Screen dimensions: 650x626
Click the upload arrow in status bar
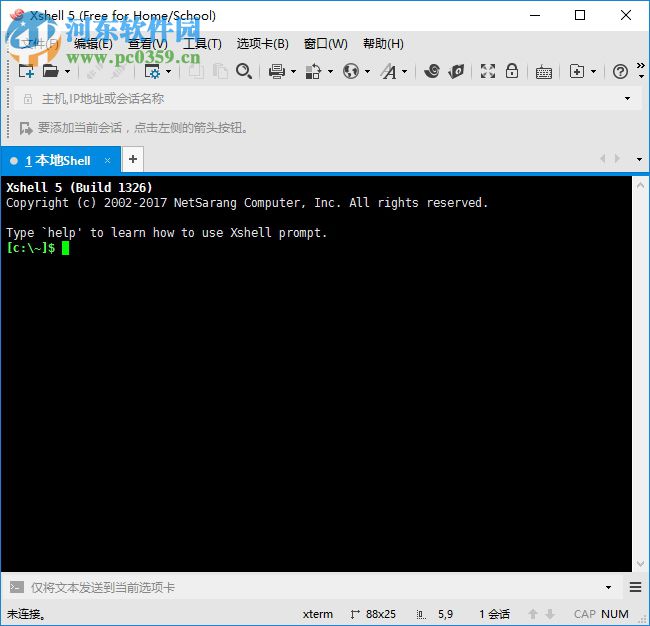click(533, 614)
